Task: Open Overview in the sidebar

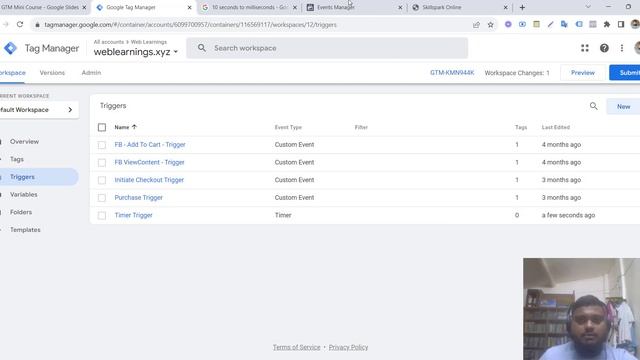Action: click(24, 142)
